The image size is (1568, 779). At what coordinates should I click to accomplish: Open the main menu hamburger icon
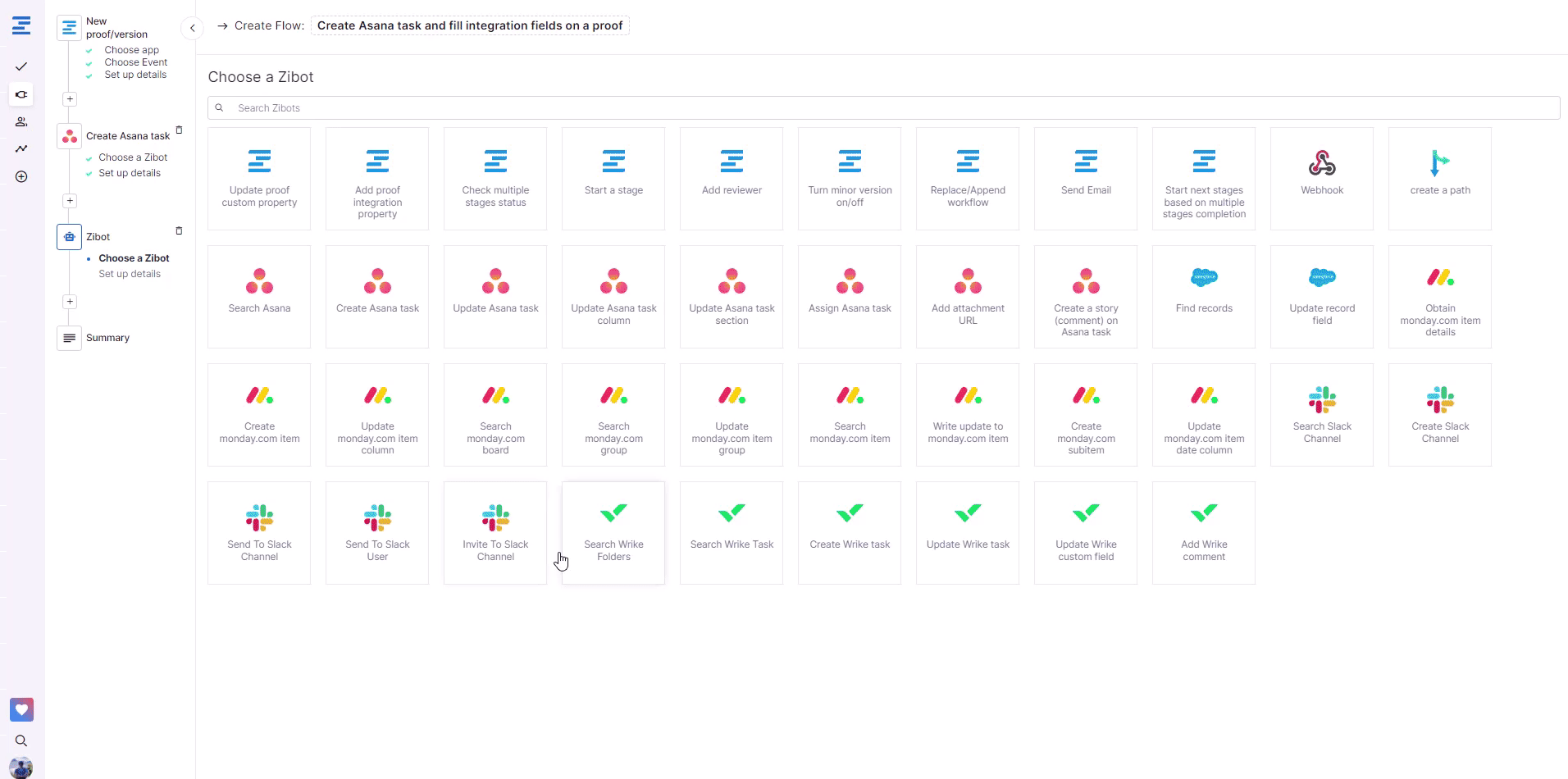21,25
